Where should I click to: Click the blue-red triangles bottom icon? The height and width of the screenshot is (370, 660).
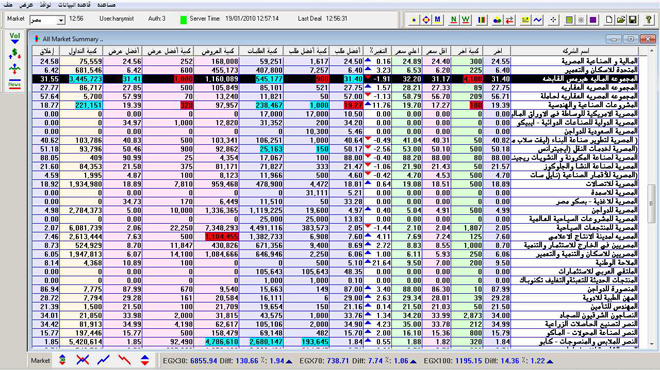point(145,360)
